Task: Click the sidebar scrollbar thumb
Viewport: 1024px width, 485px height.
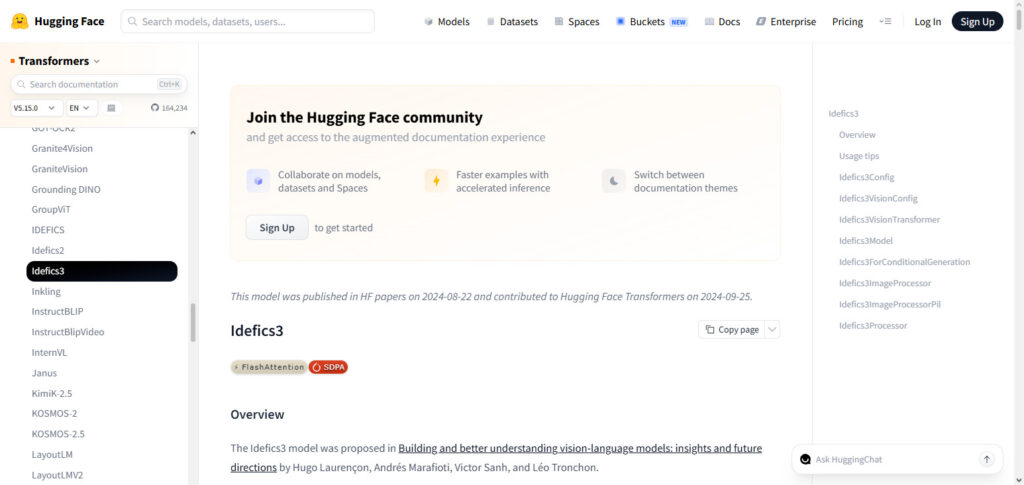Action: (193, 322)
